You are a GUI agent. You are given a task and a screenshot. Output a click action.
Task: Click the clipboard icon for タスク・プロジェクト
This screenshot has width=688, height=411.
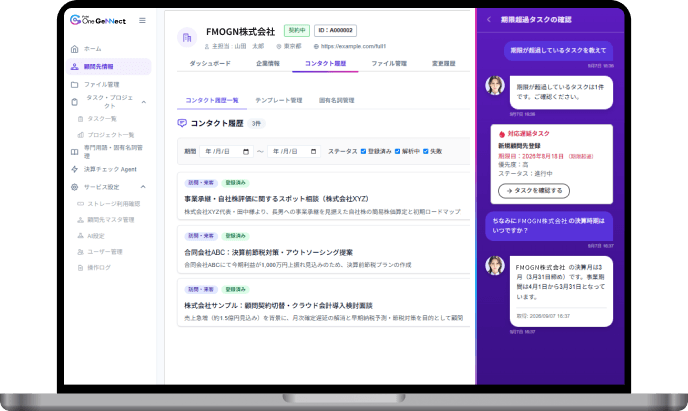pyautogui.click(x=75, y=102)
